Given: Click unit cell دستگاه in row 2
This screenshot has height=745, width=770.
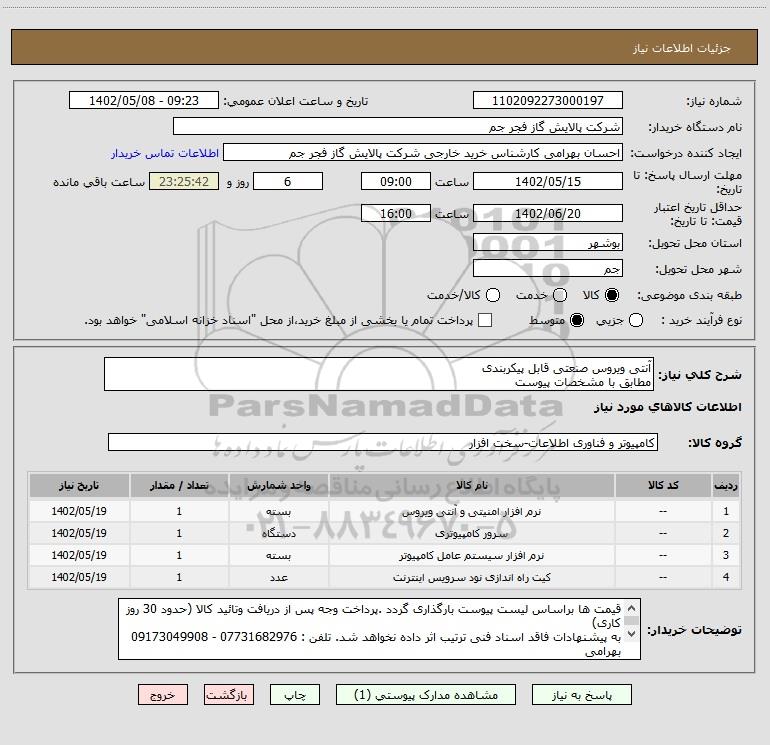Looking at the screenshot, I should (278, 533).
